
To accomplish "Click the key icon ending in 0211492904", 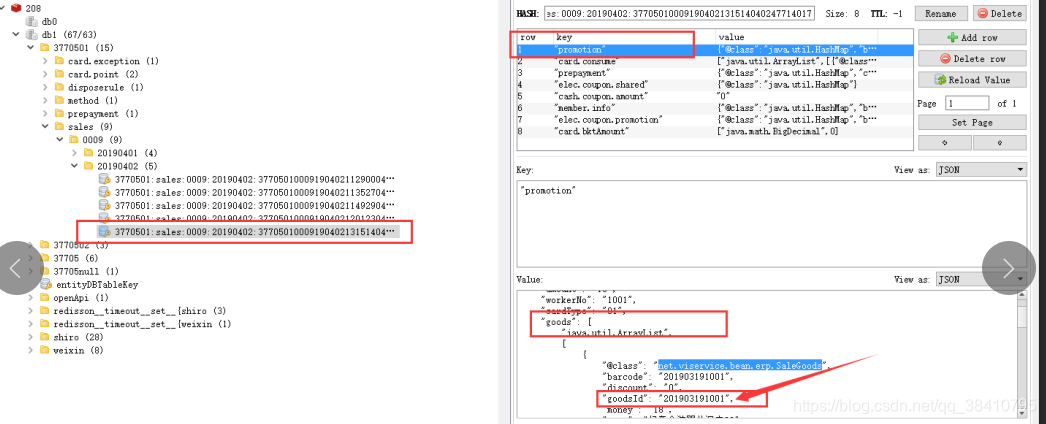I will 104,205.
